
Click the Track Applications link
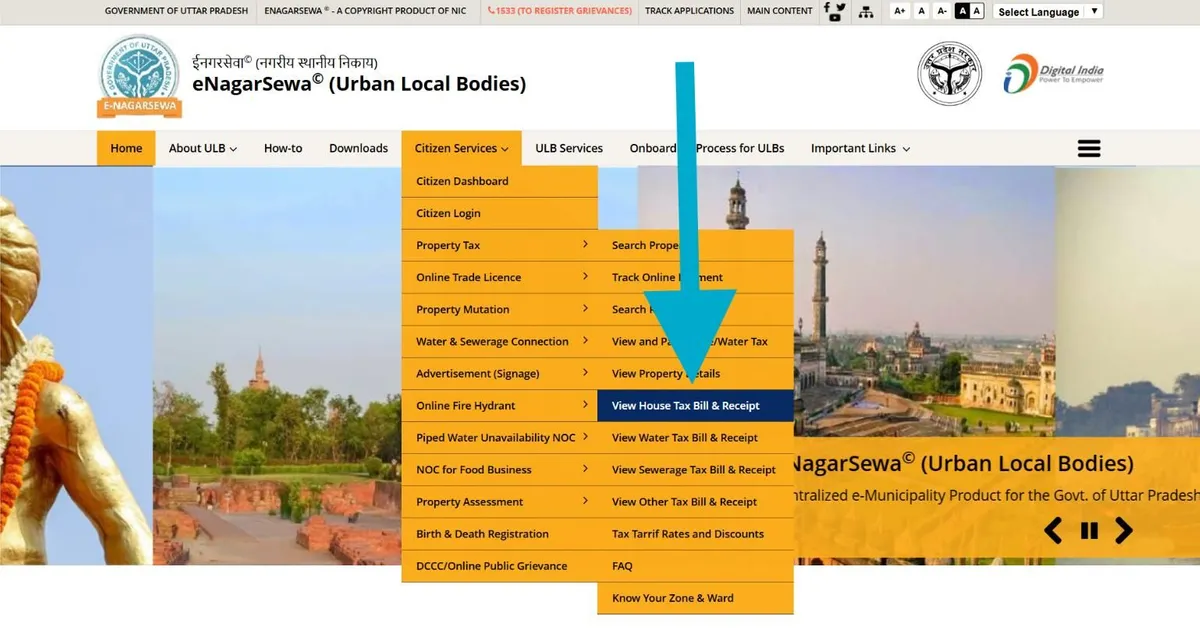point(689,11)
